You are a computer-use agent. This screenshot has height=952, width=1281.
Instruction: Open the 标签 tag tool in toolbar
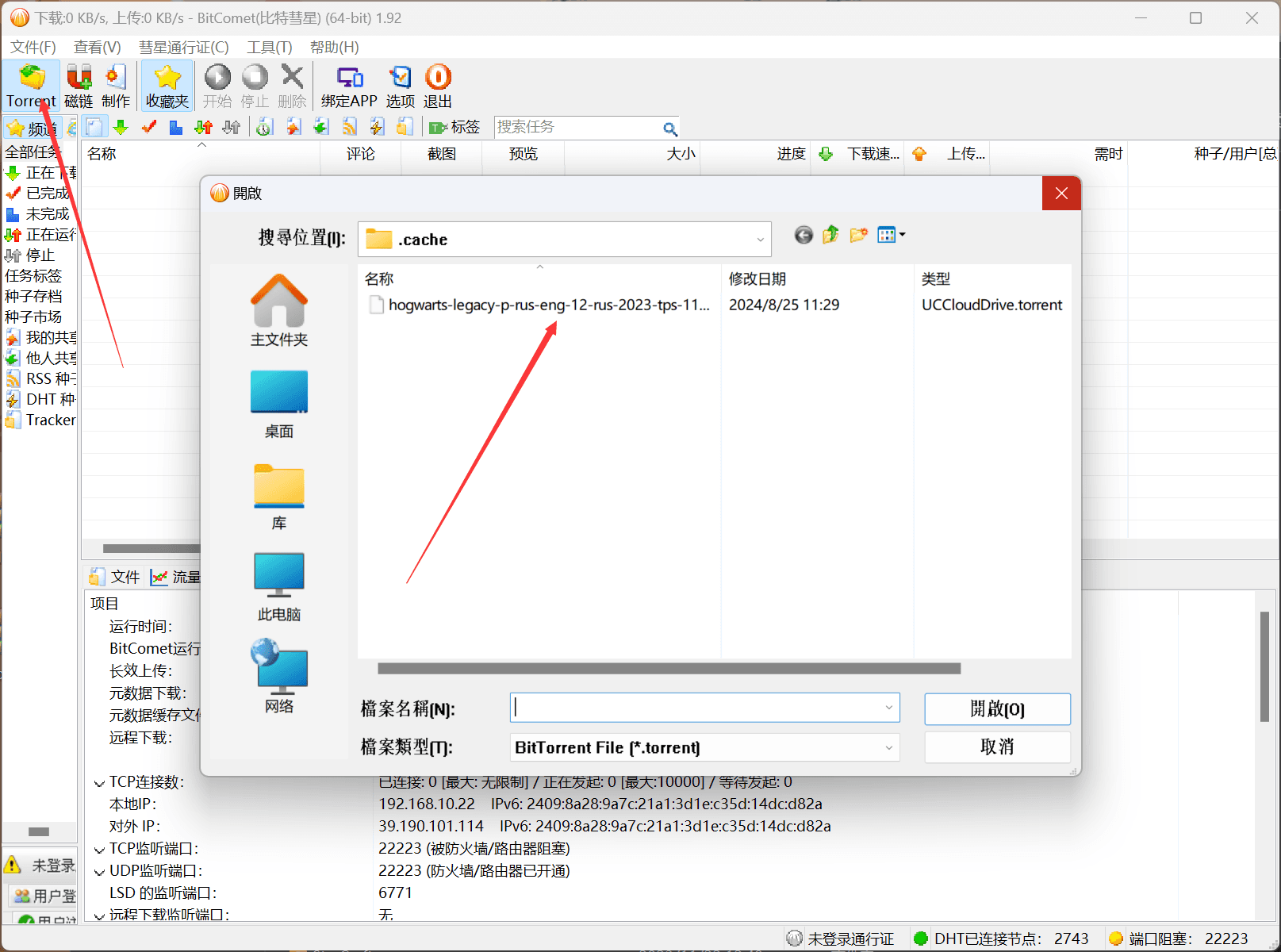[454, 127]
